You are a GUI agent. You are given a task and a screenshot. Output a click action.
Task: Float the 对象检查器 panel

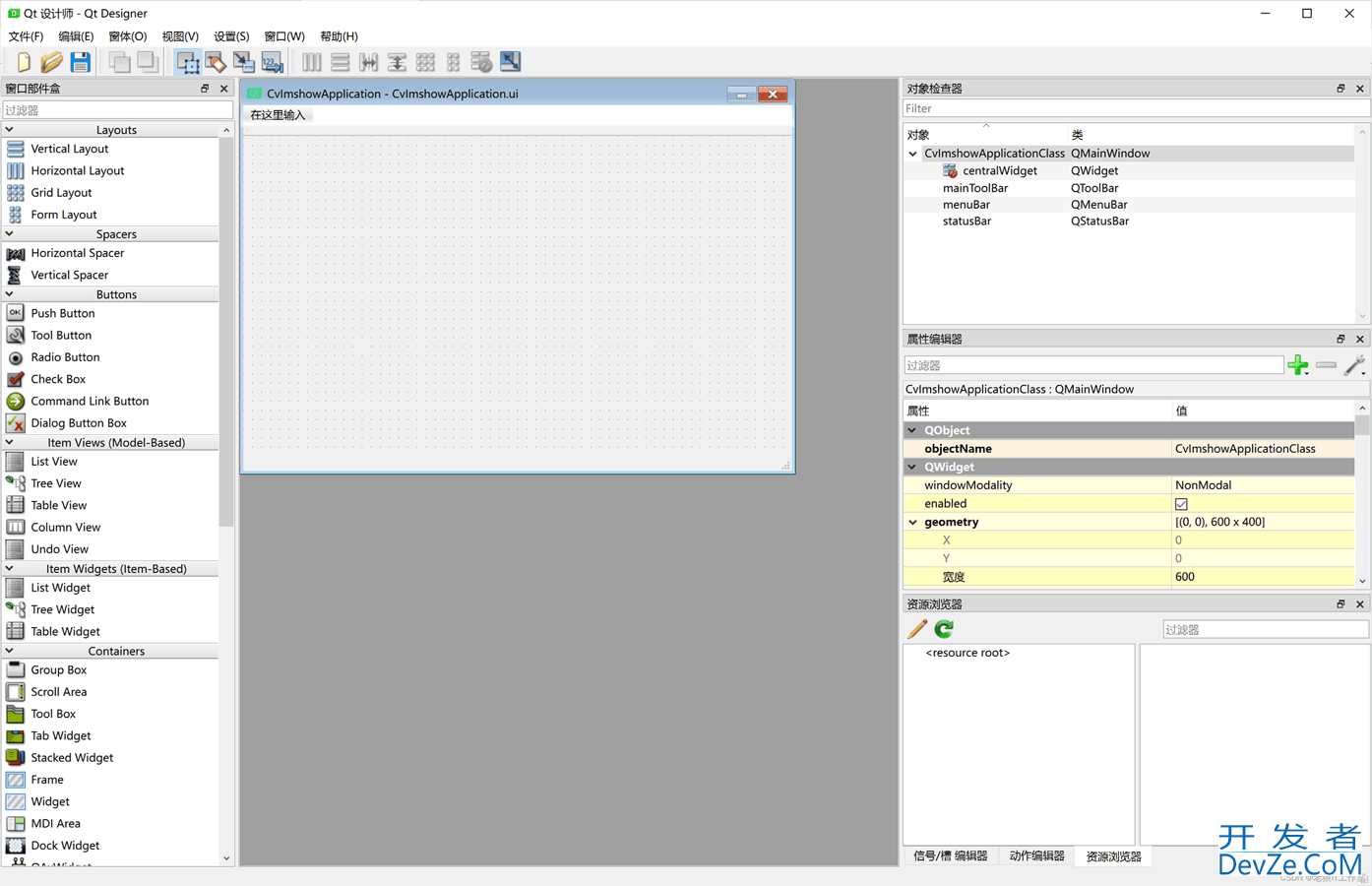[x=1341, y=89]
